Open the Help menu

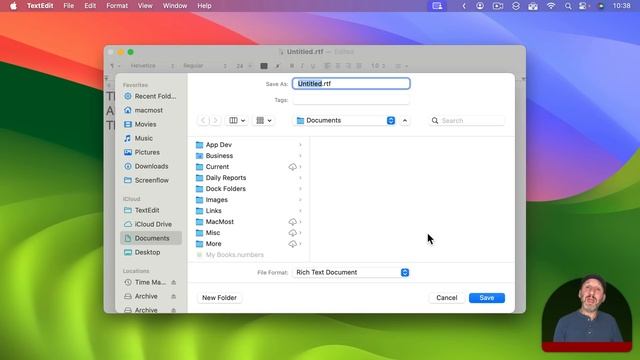tap(204, 6)
